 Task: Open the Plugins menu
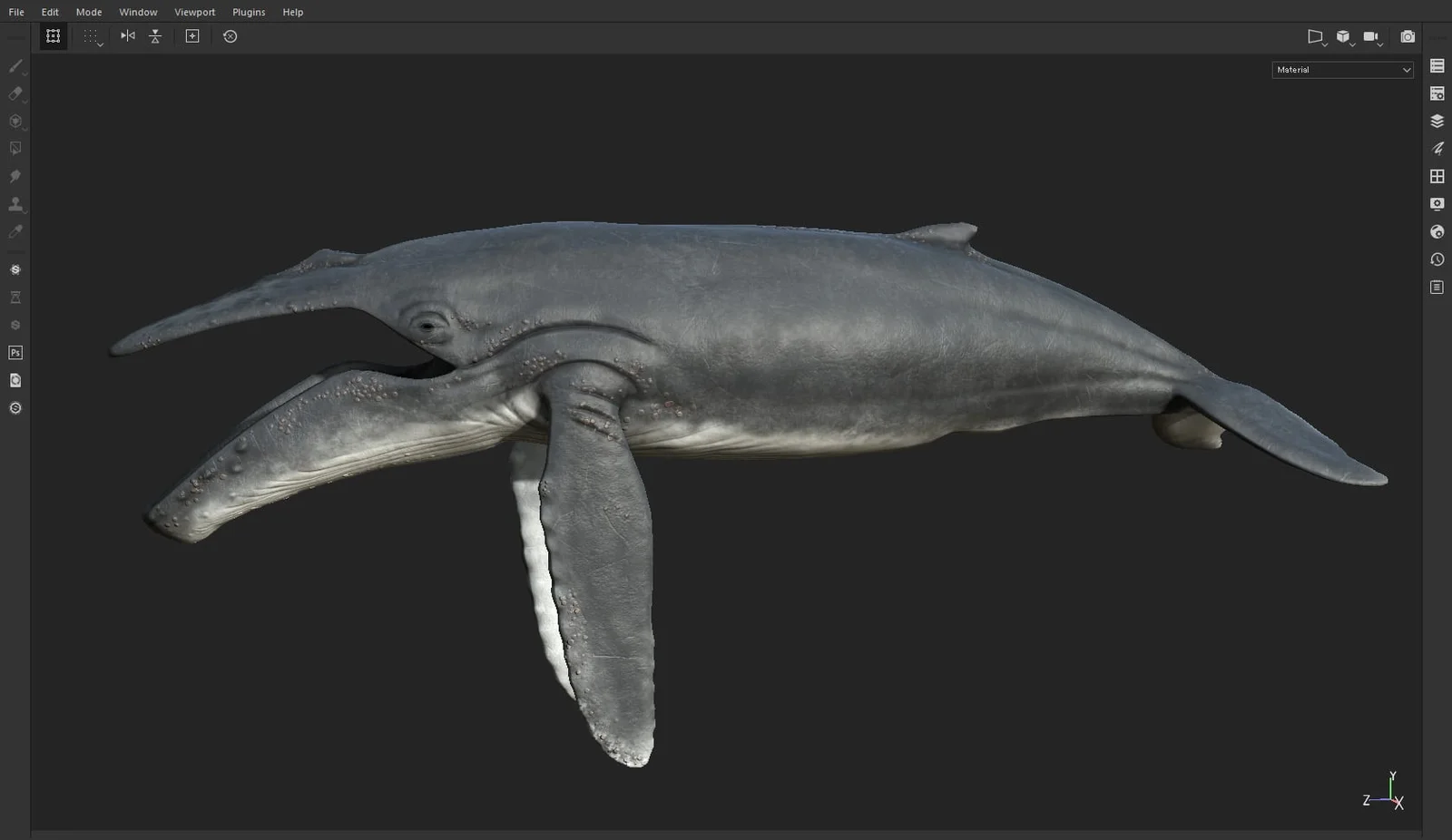point(248,12)
